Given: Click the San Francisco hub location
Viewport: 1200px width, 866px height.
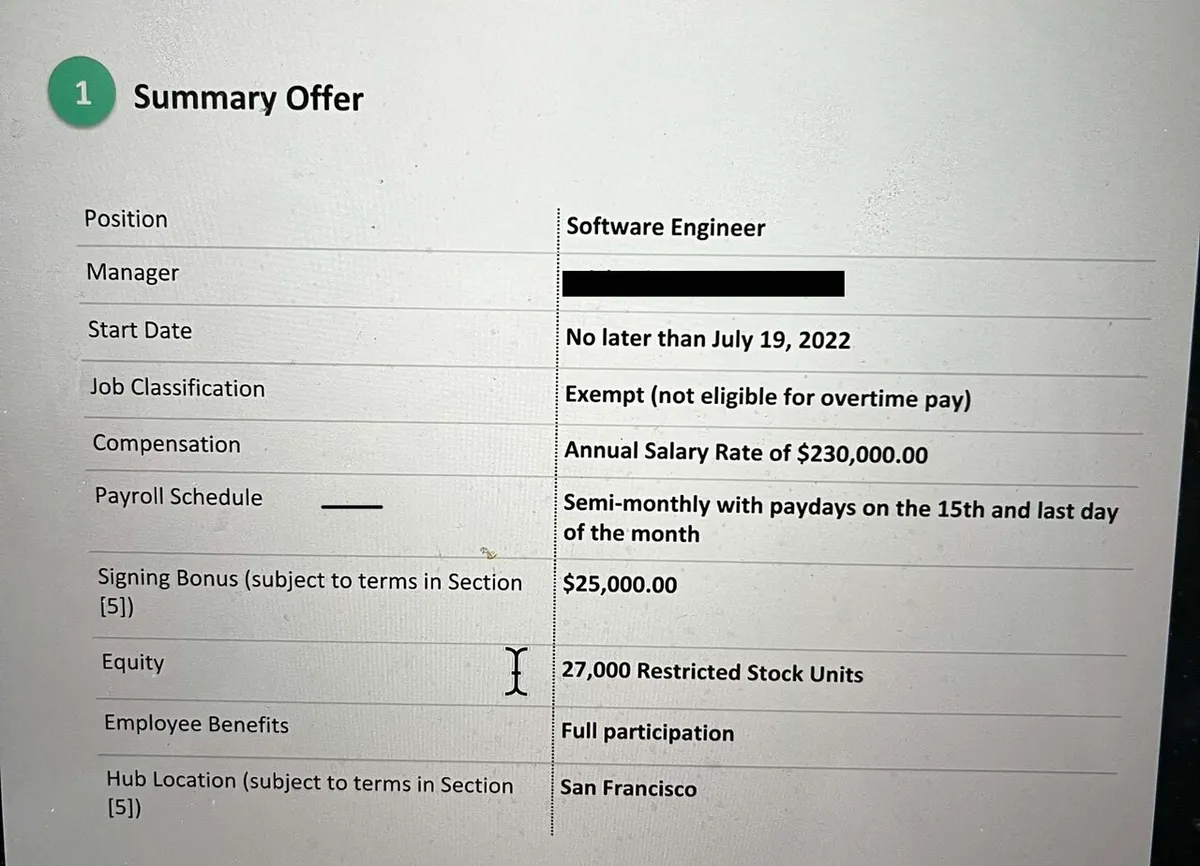Looking at the screenshot, I should [628, 788].
